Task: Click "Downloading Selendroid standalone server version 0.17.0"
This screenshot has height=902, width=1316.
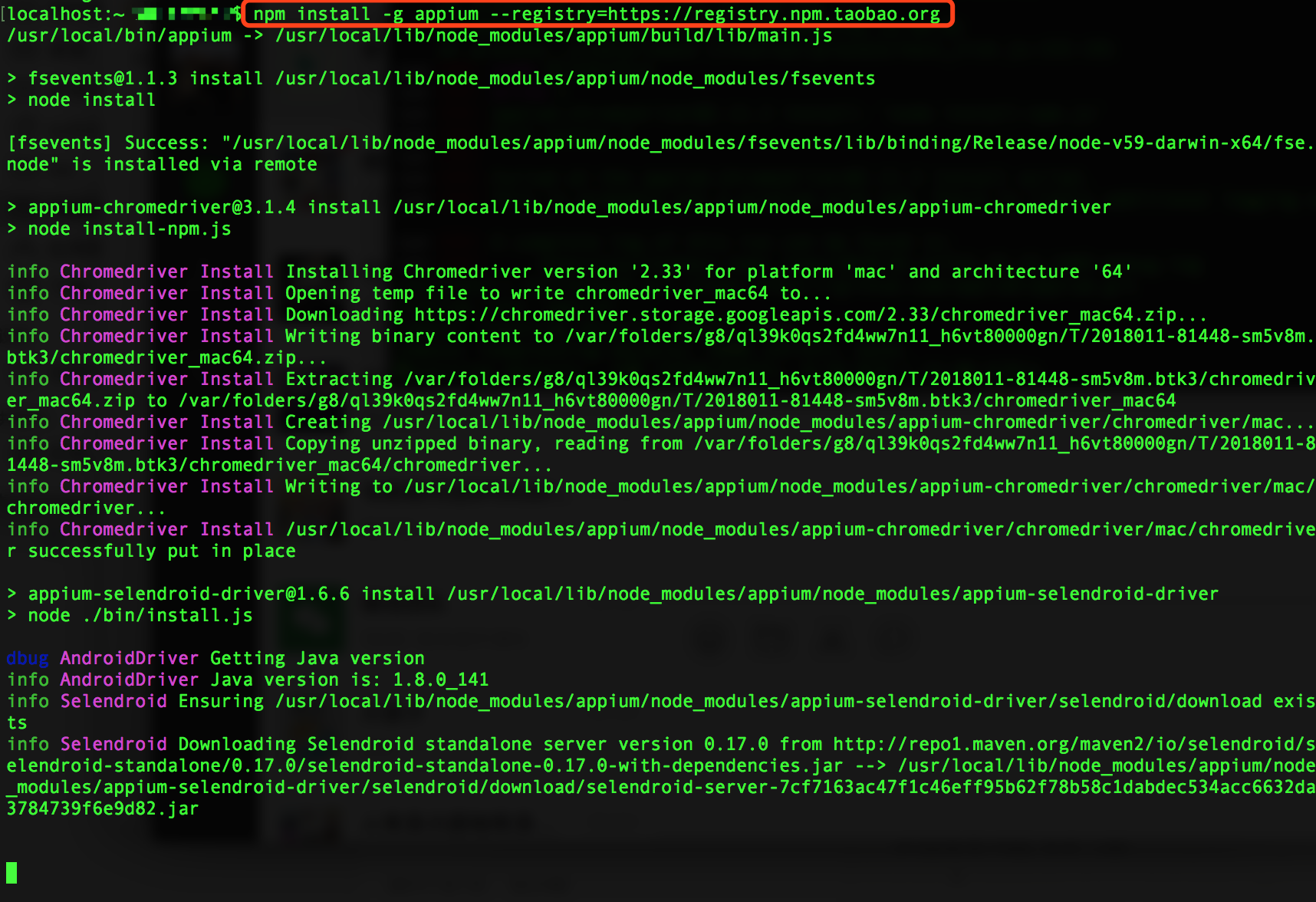Action: click(x=473, y=744)
